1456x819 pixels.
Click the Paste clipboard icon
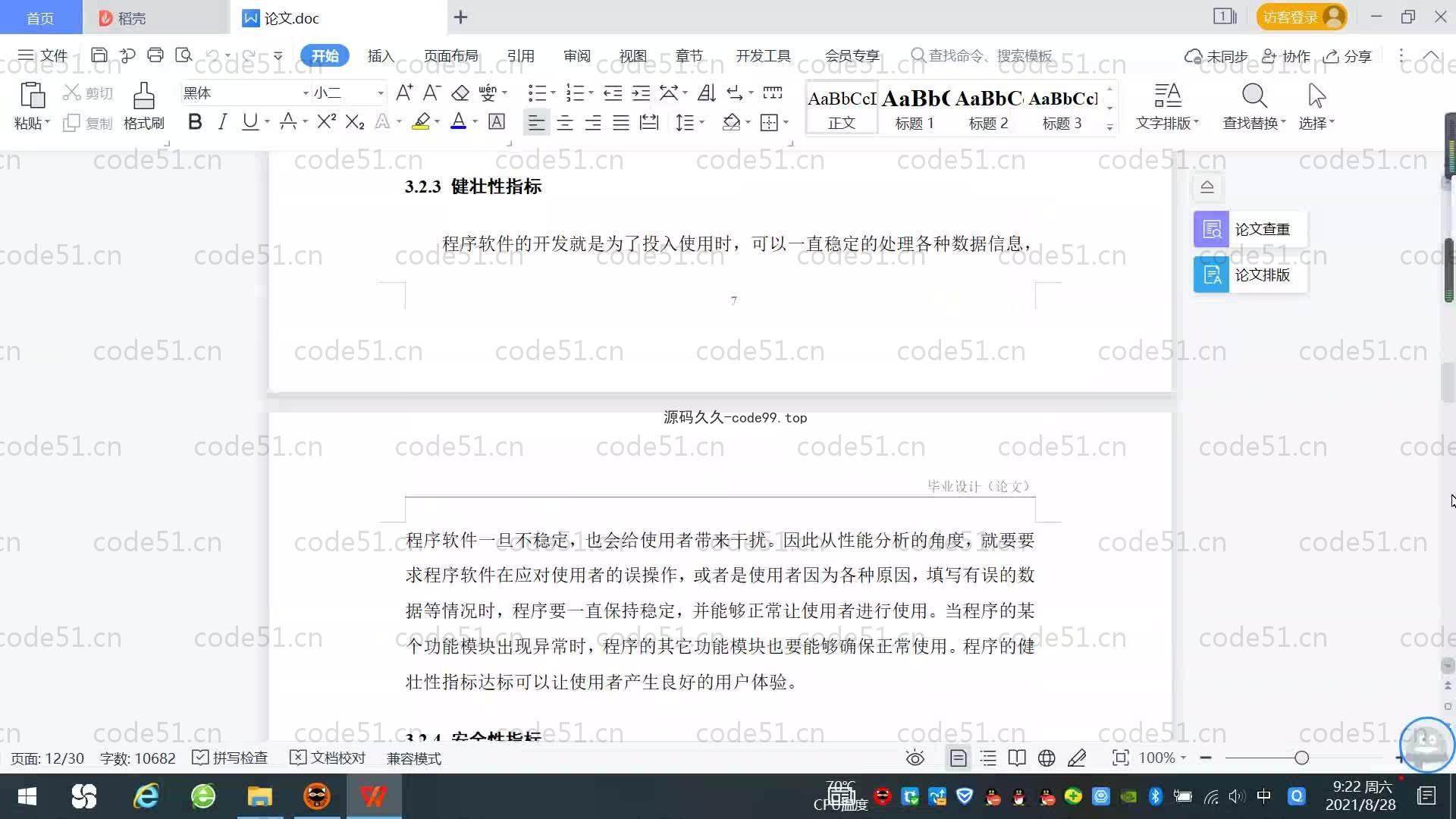(x=32, y=96)
